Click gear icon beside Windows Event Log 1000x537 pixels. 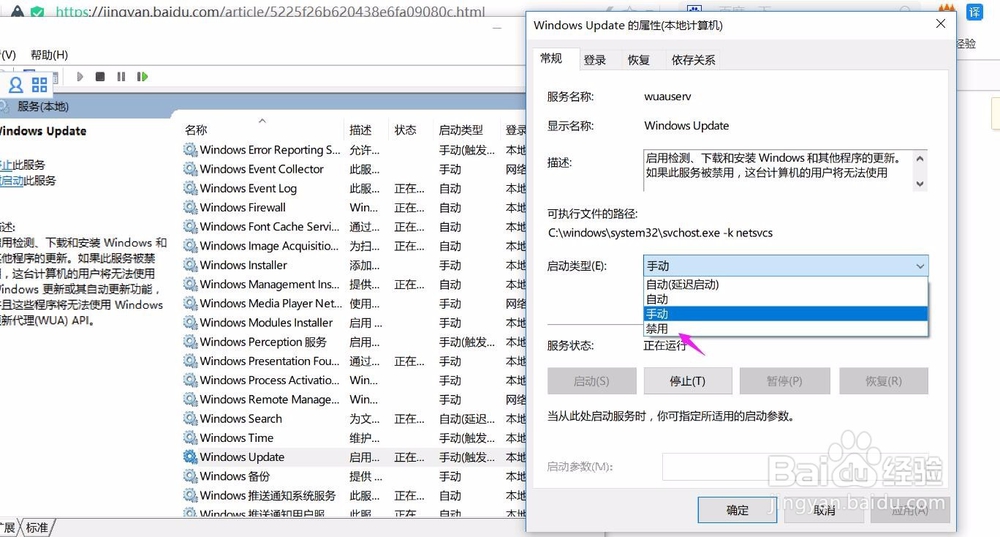(x=190, y=188)
